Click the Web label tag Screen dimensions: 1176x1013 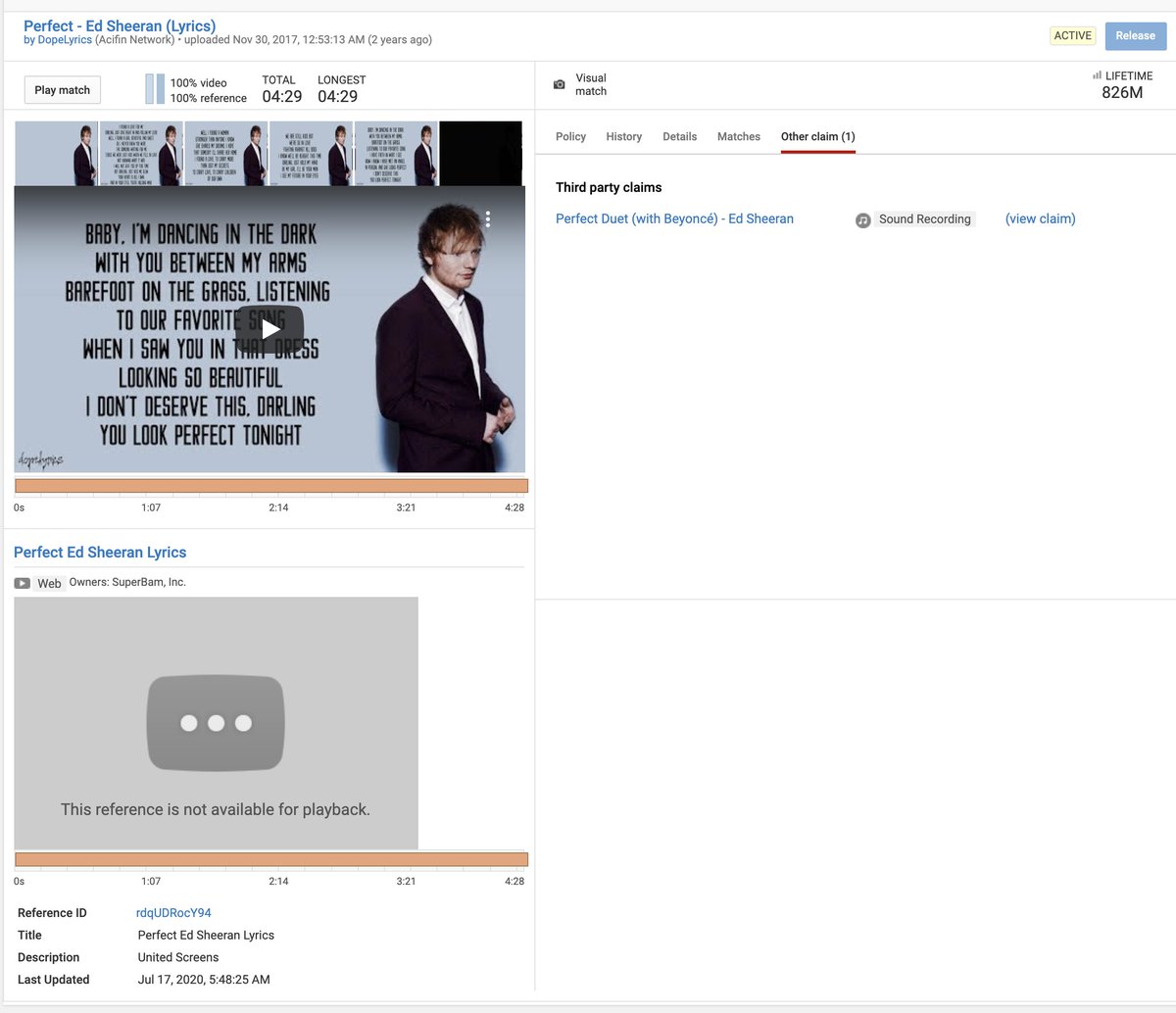(49, 584)
